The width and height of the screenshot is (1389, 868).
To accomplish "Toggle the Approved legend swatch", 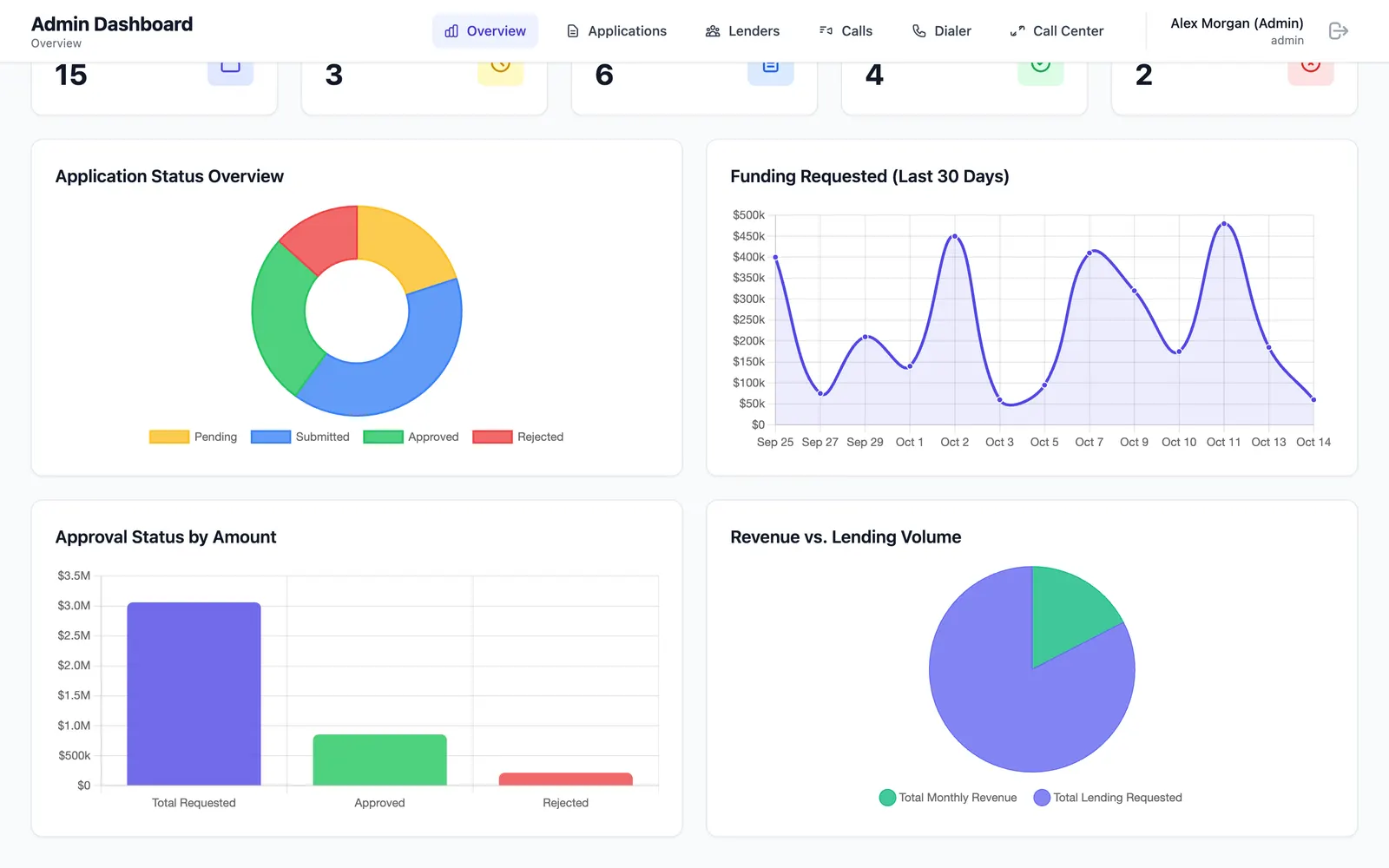I will [x=383, y=437].
